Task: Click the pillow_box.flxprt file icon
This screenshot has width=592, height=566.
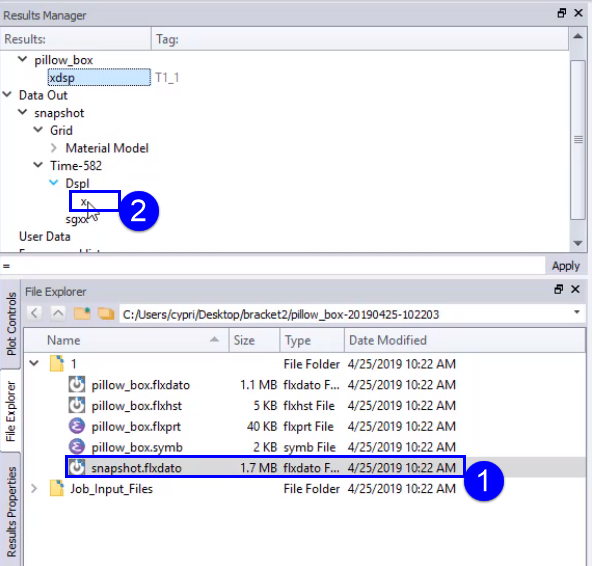Action: point(77,426)
